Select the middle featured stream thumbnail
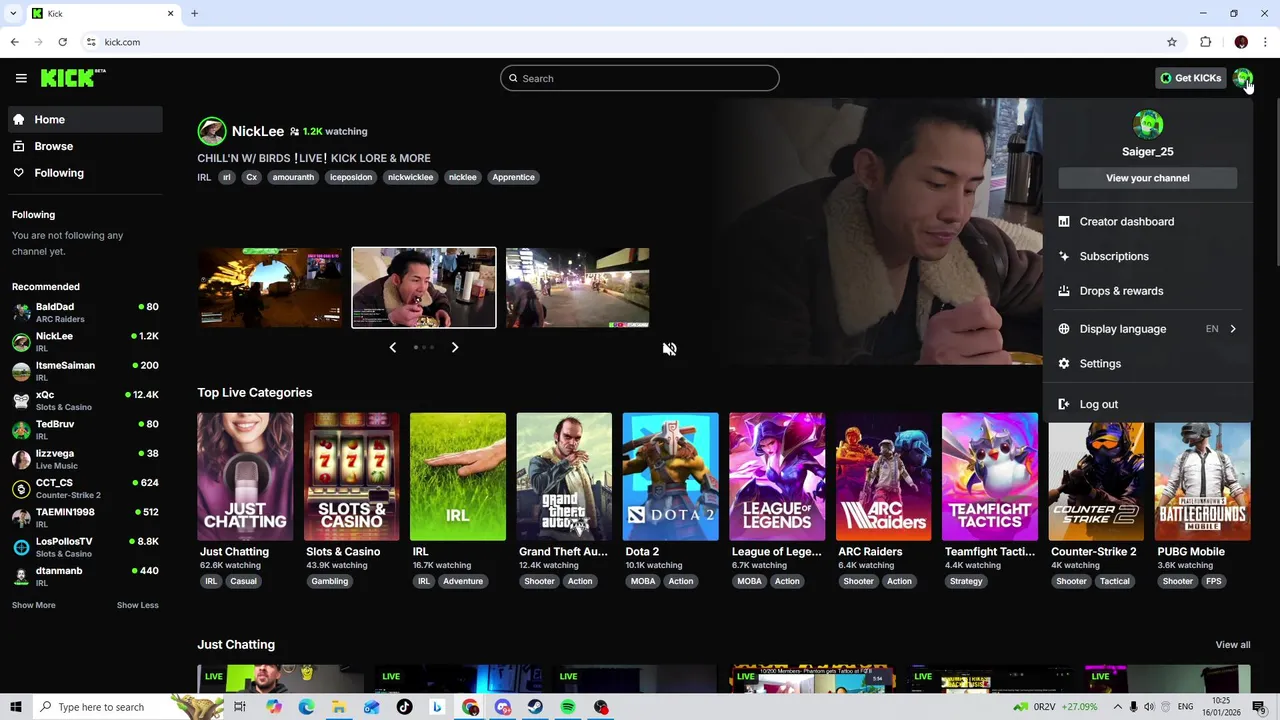 coord(424,288)
